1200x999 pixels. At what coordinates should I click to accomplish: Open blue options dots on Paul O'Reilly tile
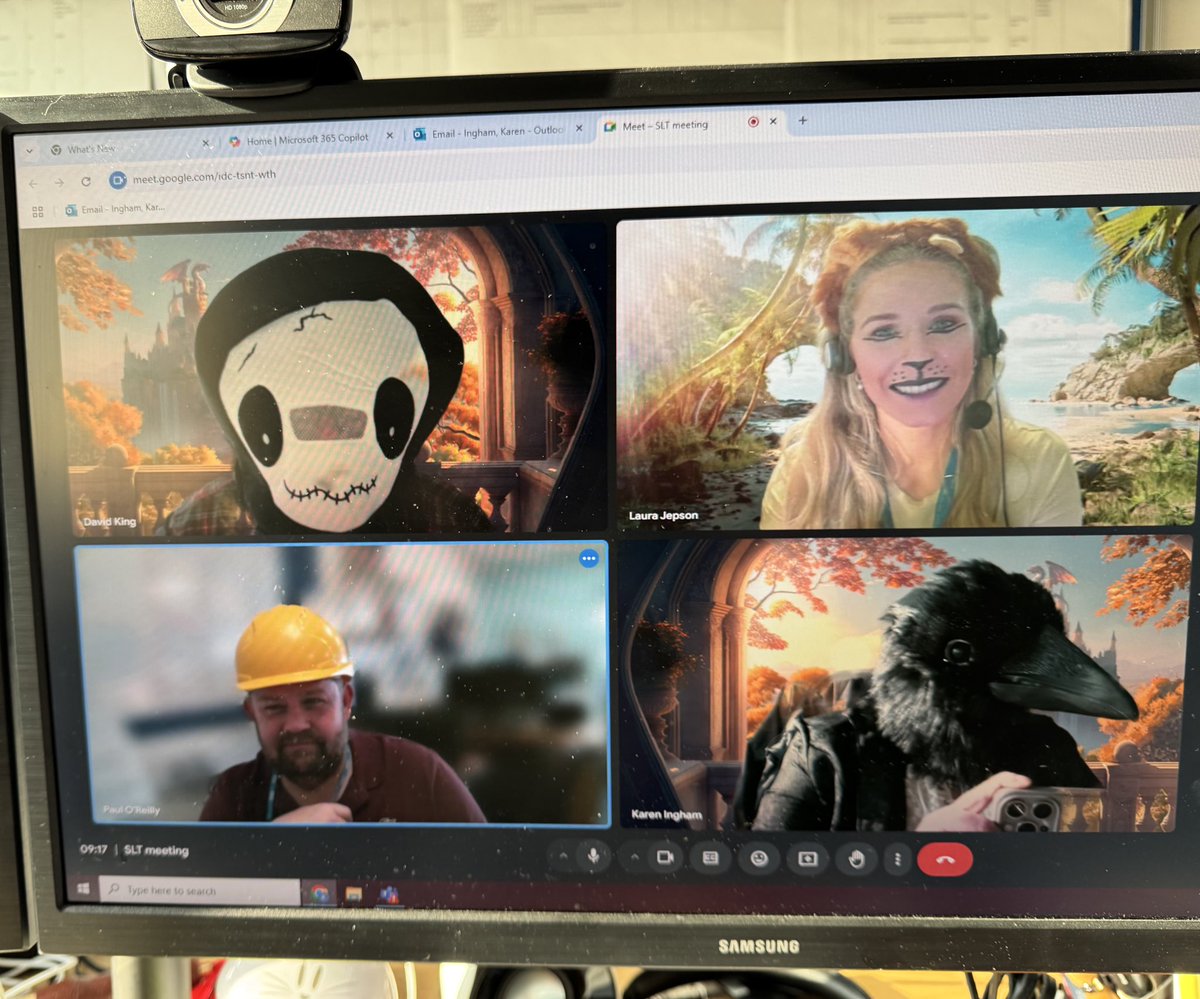(x=588, y=559)
